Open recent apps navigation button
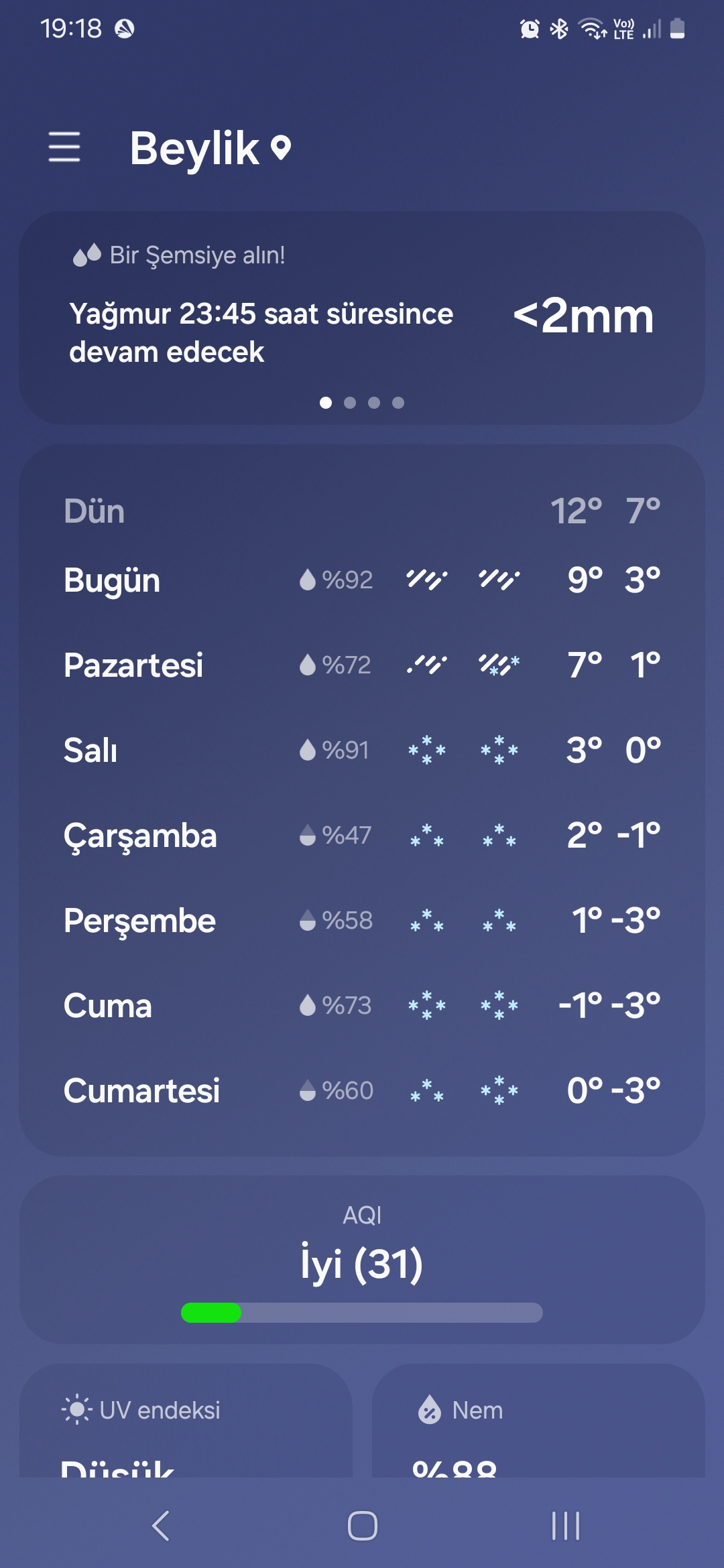This screenshot has width=724, height=1568. [566, 1526]
